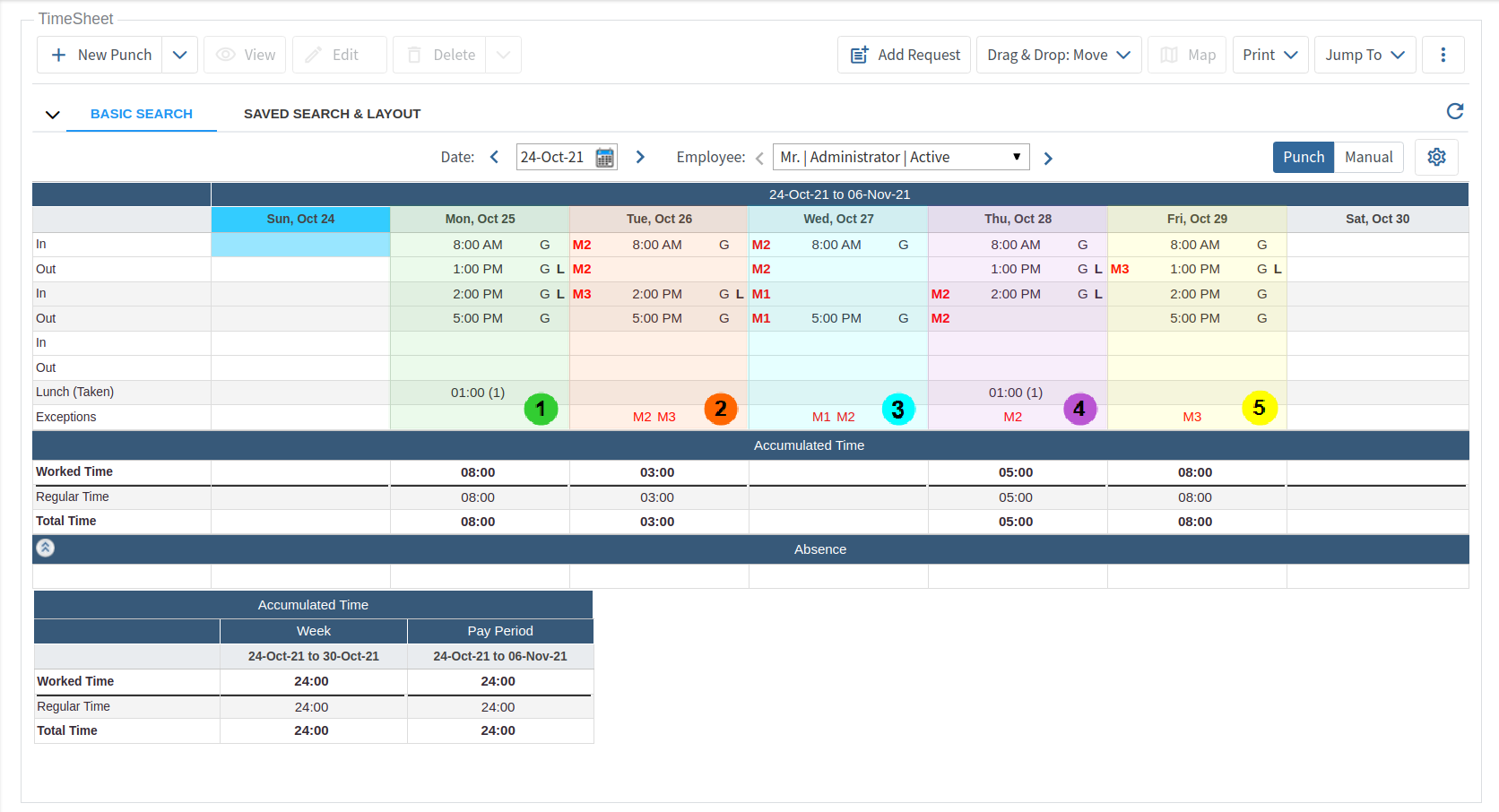This screenshot has width=1499, height=812.
Task: Switch to Saved Search & Layout tab
Action: click(x=332, y=114)
